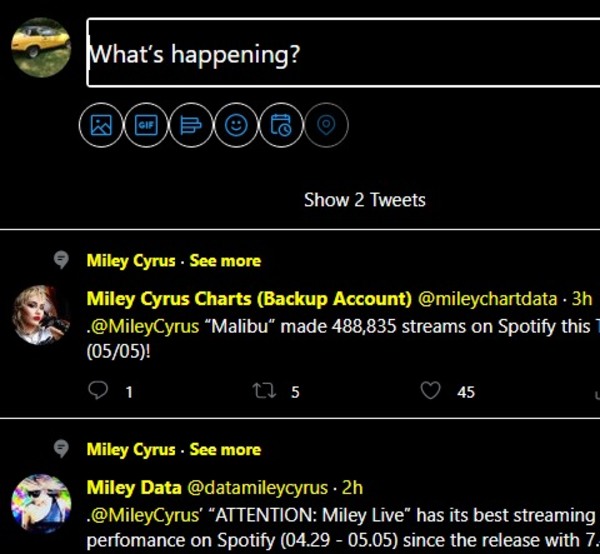
Task: Type in the What's happening field
Action: [x=340, y=53]
